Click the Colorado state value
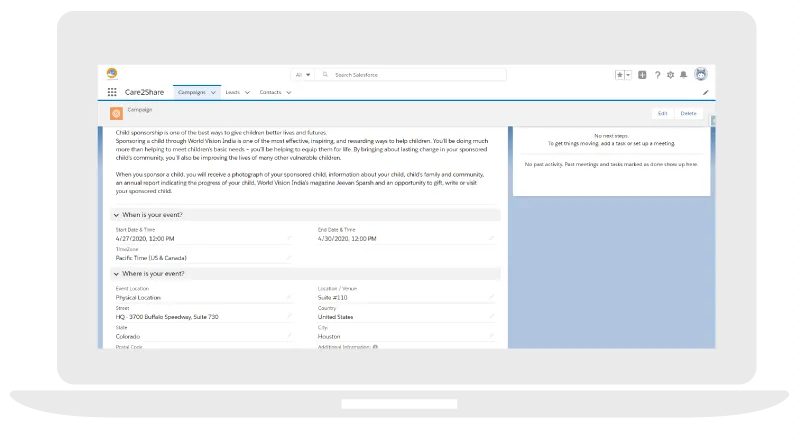The height and width of the screenshot is (435, 800). pos(128,337)
